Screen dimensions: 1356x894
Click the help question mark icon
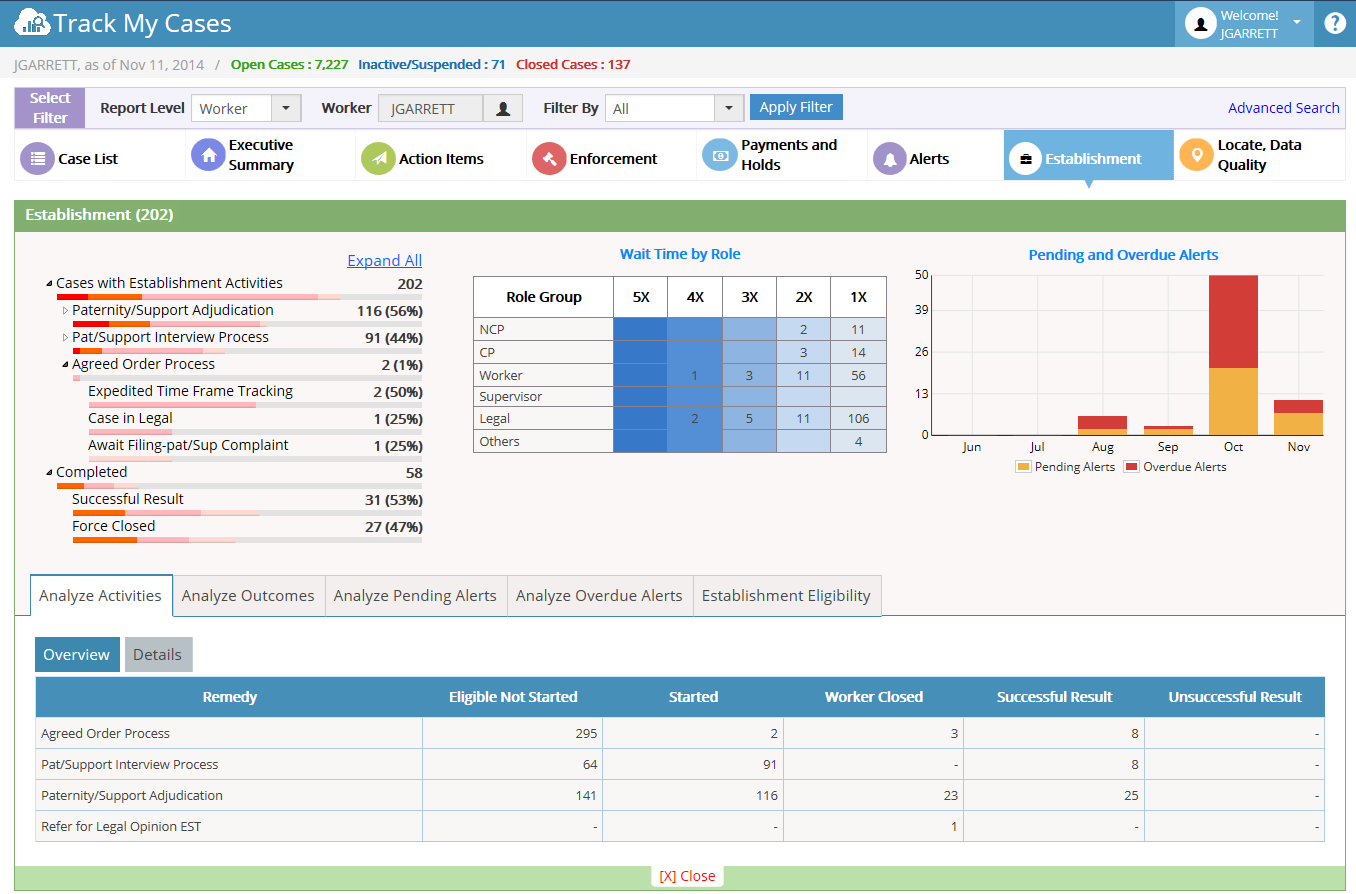click(x=1335, y=23)
